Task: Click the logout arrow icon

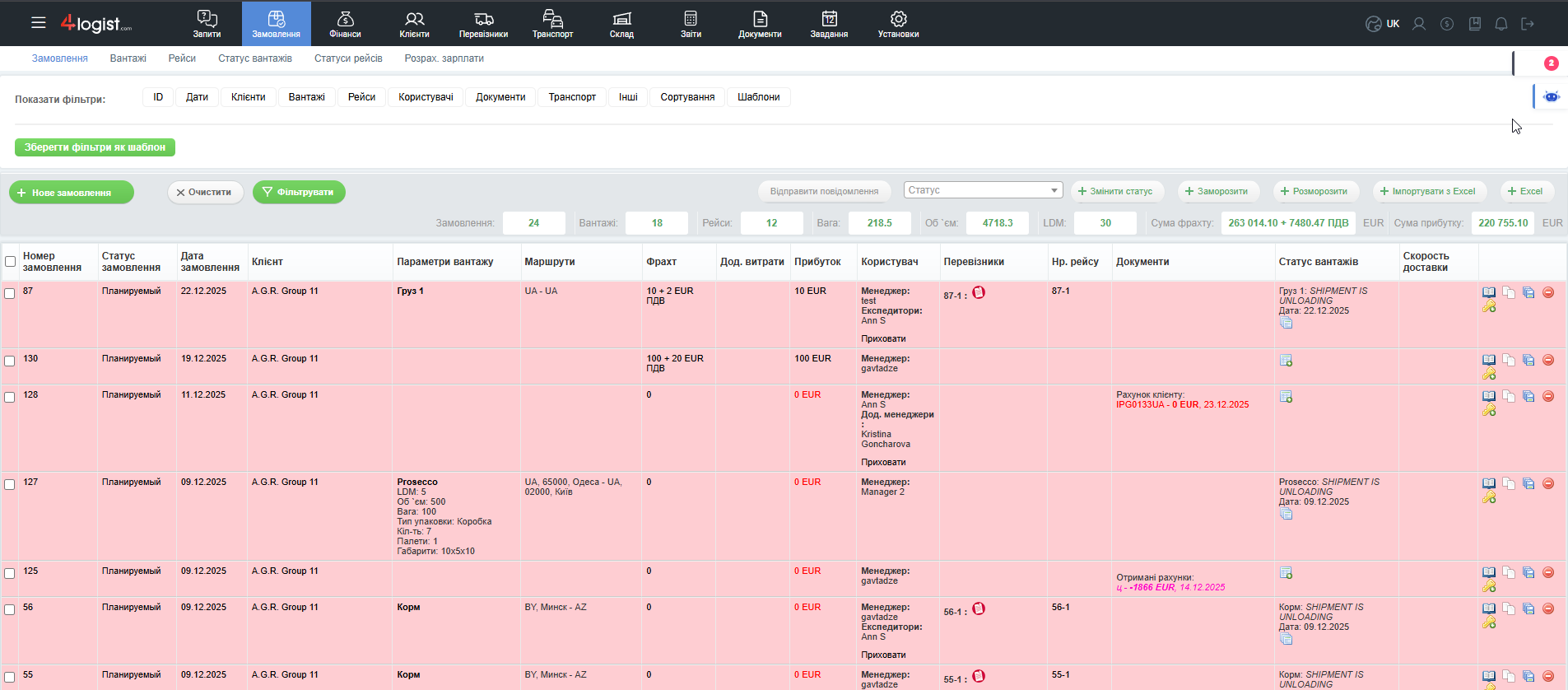Action: pos(1528,24)
